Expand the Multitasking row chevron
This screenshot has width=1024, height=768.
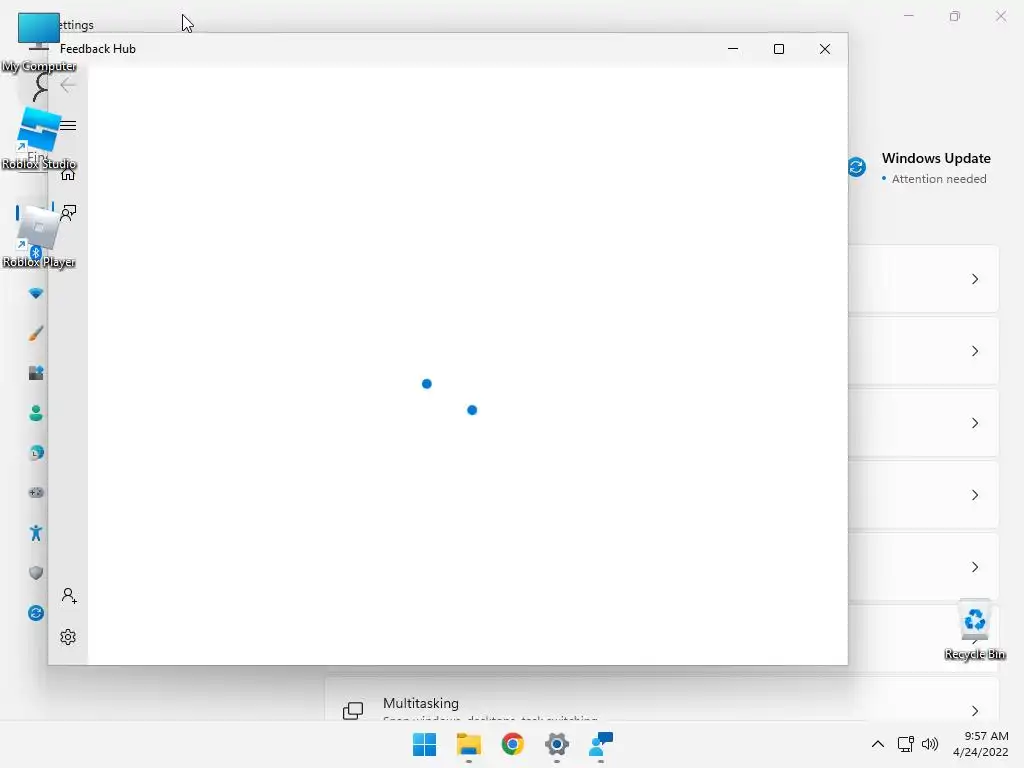tap(974, 711)
